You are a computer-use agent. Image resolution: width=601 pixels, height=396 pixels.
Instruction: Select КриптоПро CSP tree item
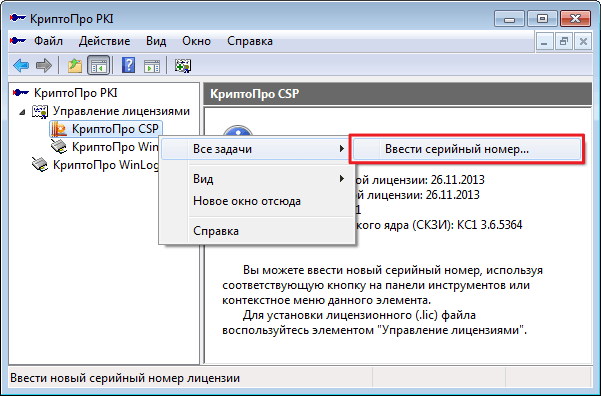(x=115, y=129)
